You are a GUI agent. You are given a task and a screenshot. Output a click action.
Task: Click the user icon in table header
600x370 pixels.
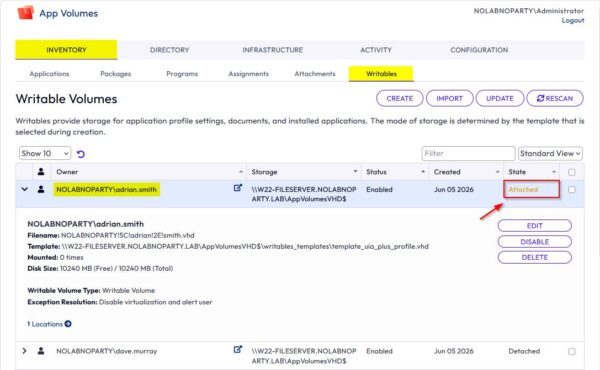[x=41, y=172]
